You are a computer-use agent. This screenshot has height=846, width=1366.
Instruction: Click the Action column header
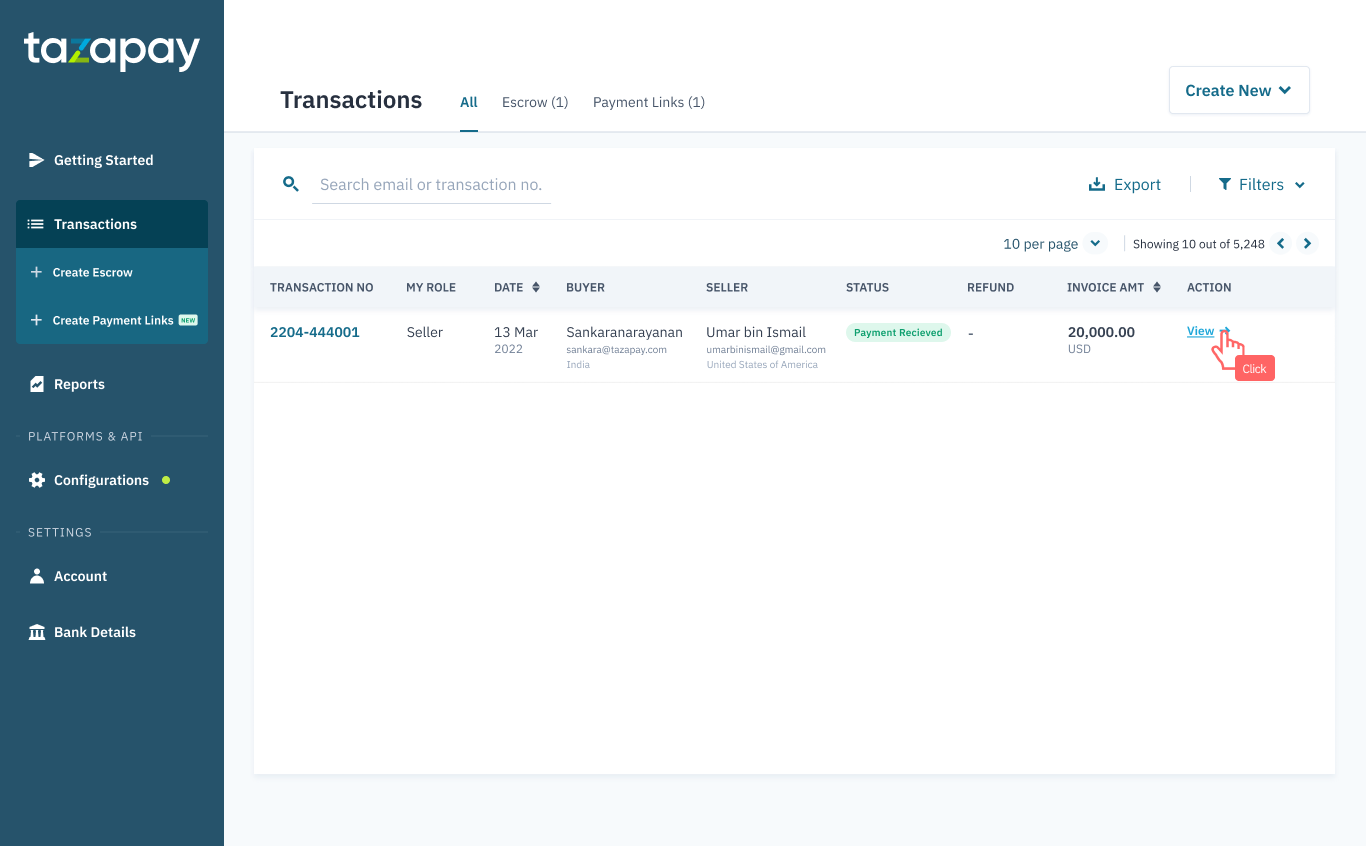(1209, 287)
